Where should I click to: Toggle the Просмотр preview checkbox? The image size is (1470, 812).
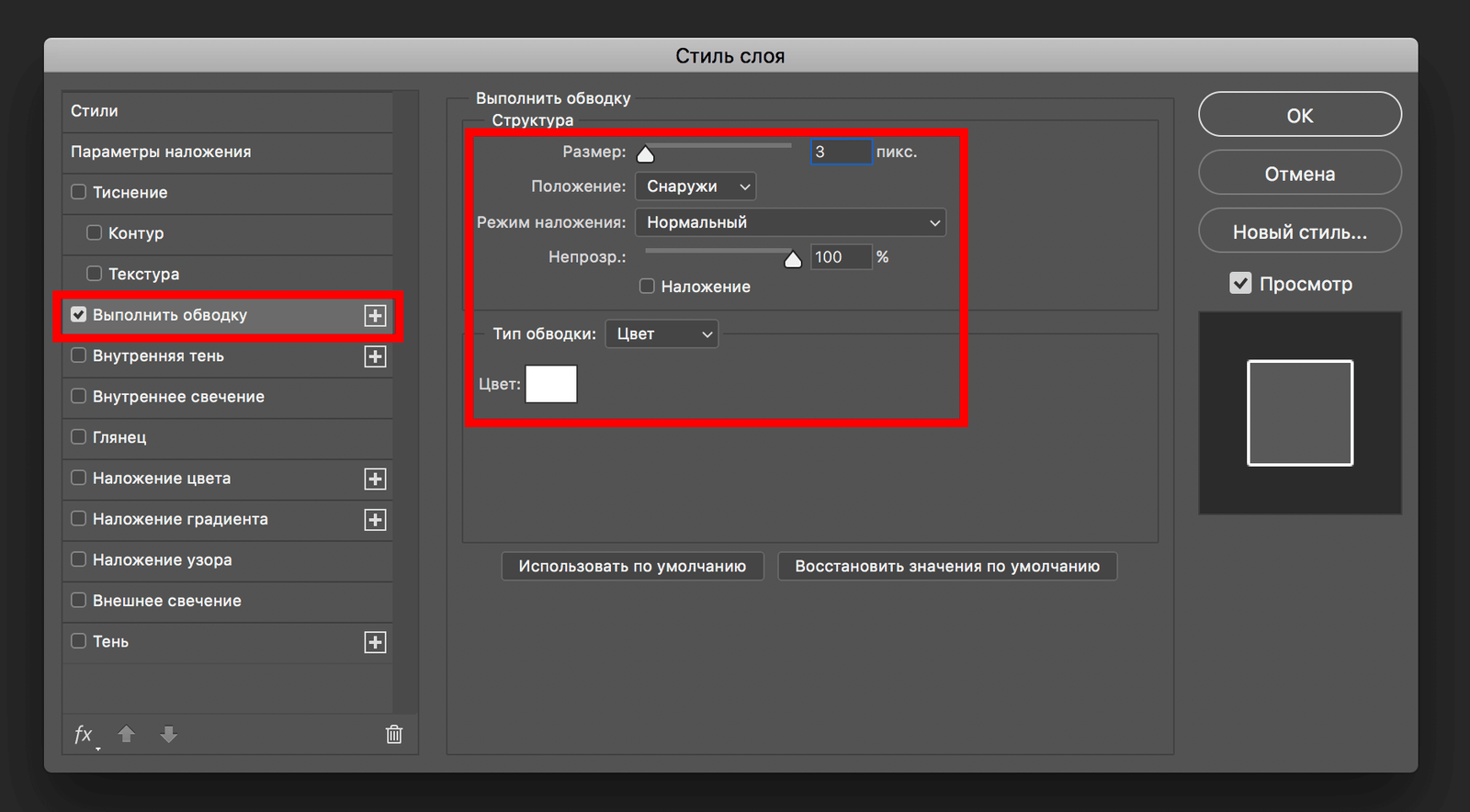[1240, 284]
